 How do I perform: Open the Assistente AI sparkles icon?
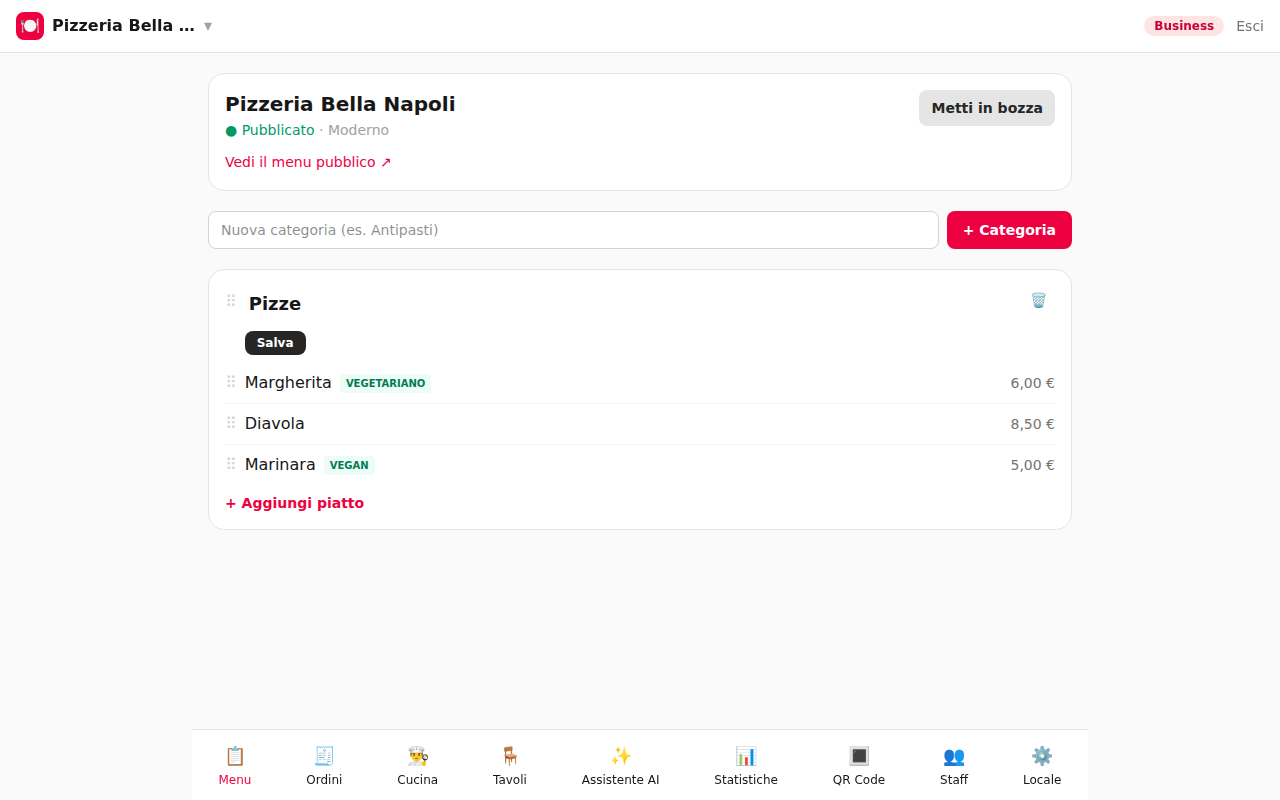621,756
